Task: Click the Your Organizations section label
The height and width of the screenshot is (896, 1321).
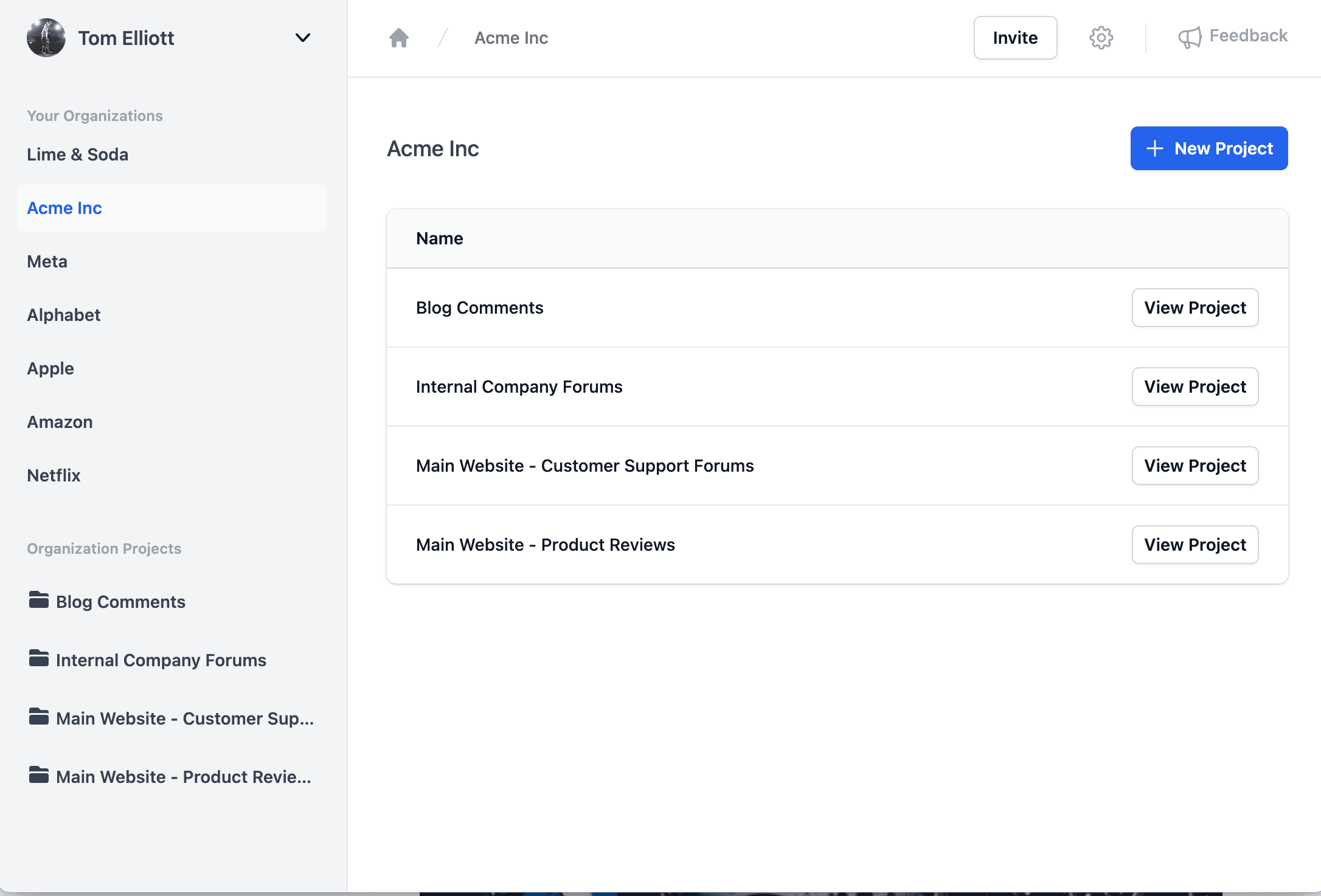Action: (x=95, y=115)
